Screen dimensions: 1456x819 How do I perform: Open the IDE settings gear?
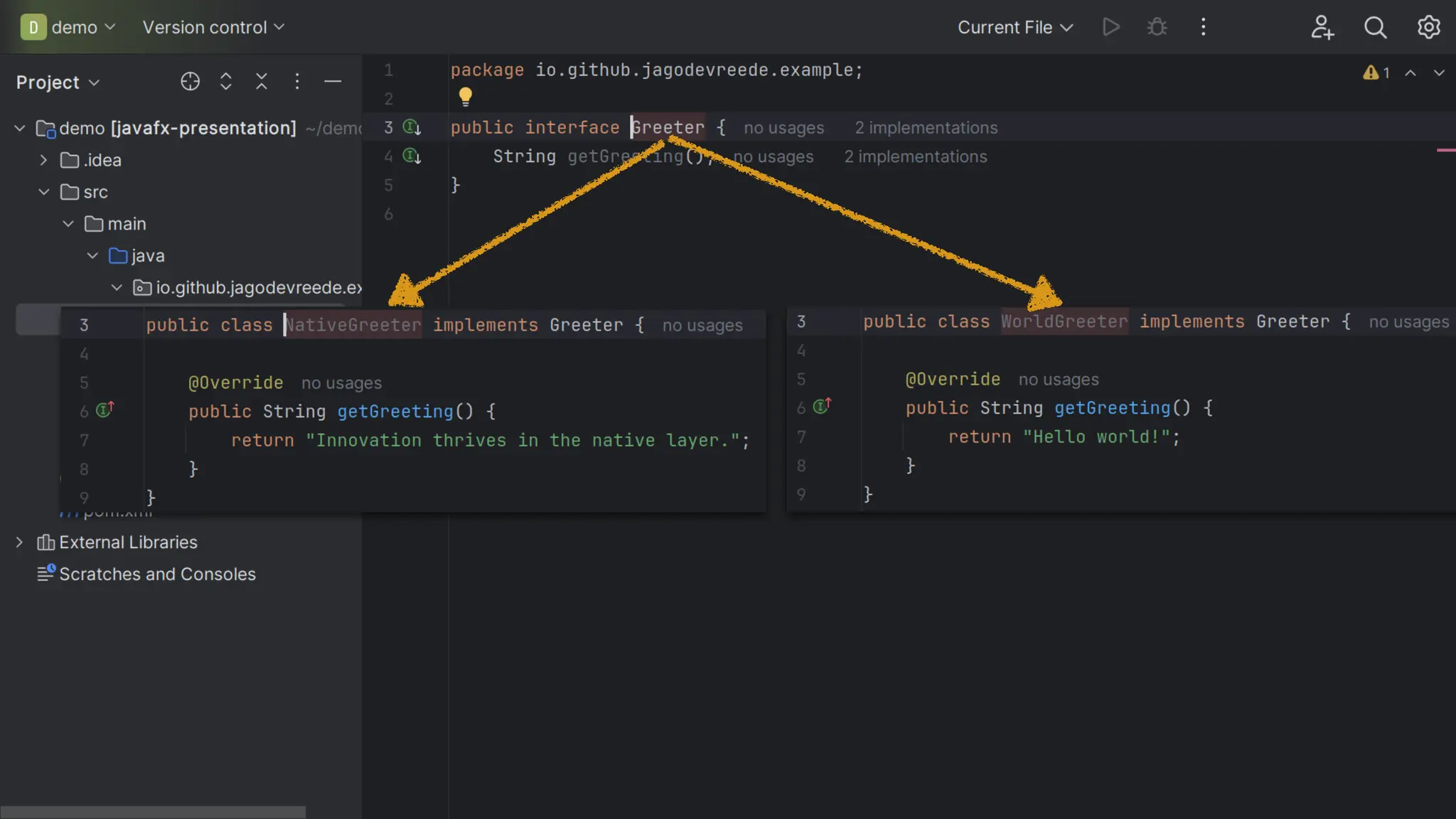[x=1428, y=27]
